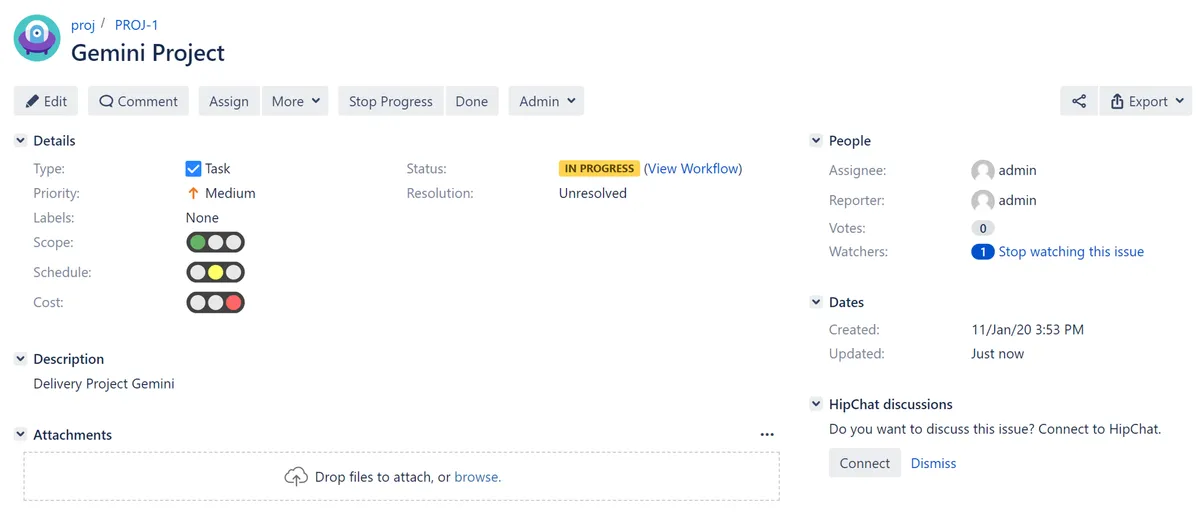The height and width of the screenshot is (529, 1200).
Task: Open the Attachments options ellipsis menu
Action: (x=767, y=435)
